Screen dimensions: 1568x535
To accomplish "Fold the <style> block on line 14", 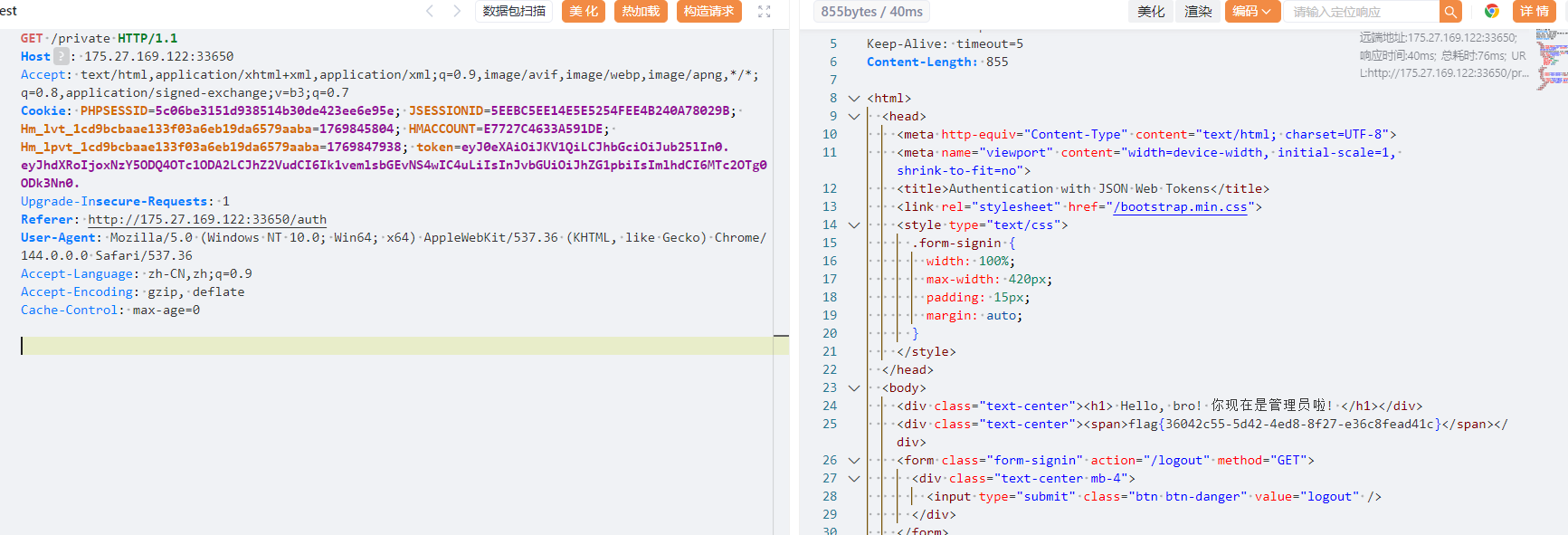I will 853,225.
